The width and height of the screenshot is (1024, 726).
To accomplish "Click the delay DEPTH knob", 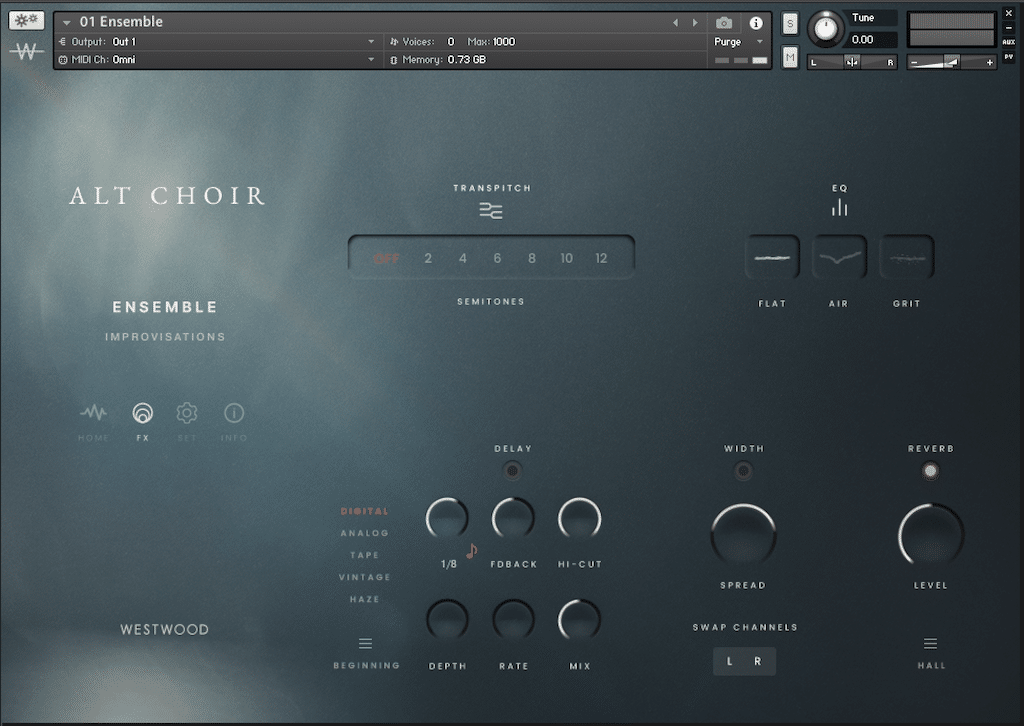I will tap(447, 620).
